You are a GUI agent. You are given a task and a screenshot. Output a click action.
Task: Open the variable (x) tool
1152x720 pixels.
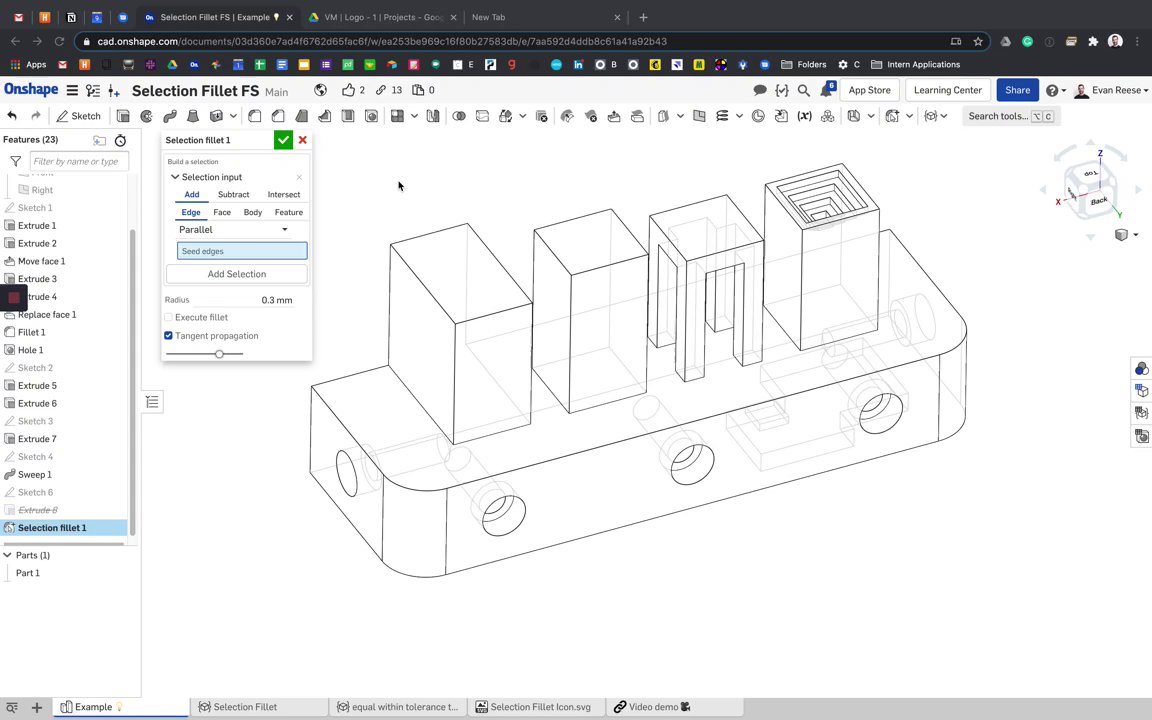[x=804, y=116]
